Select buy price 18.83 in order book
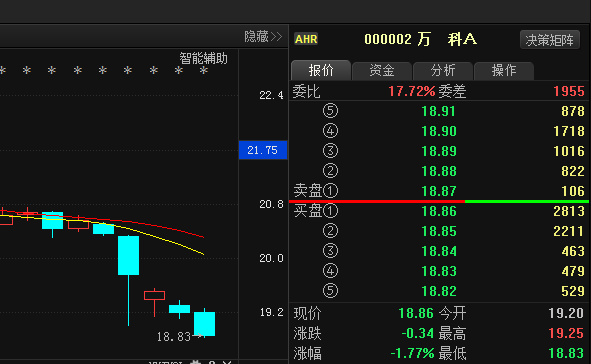The height and width of the screenshot is (364, 591). coord(439,271)
